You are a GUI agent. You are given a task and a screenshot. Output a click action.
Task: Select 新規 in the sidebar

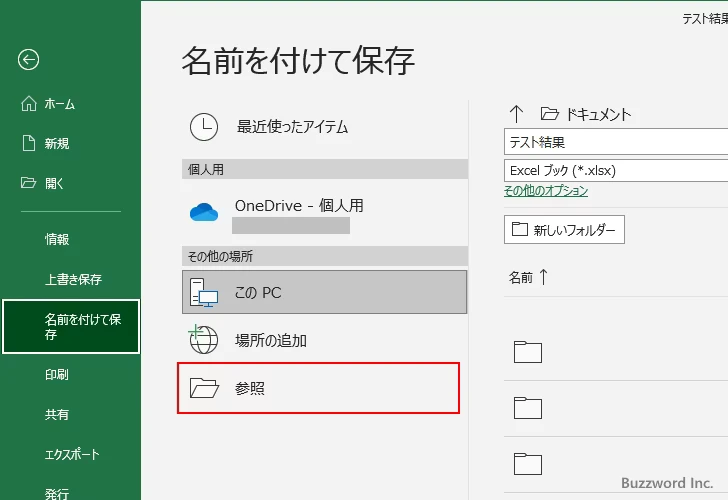point(57,143)
